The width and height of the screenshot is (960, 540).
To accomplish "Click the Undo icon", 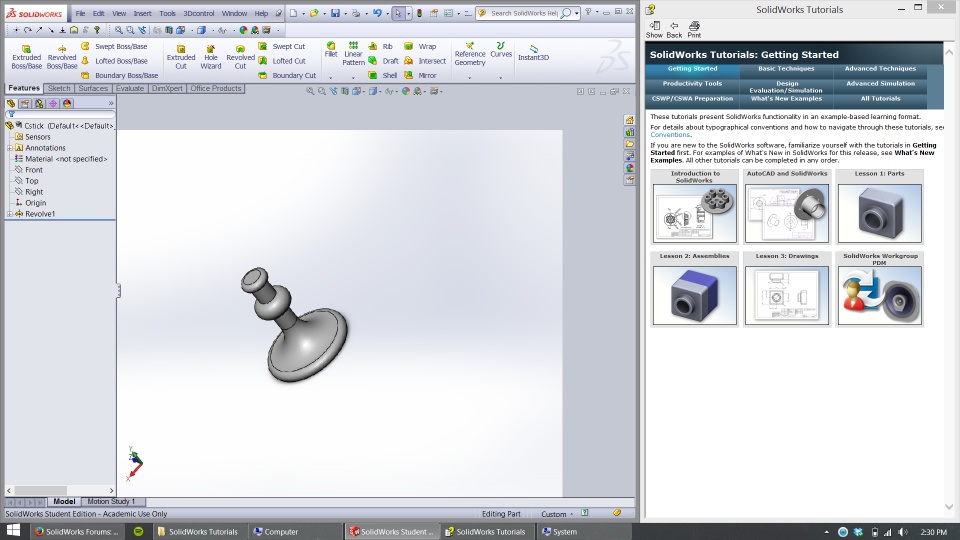I will click(x=377, y=13).
